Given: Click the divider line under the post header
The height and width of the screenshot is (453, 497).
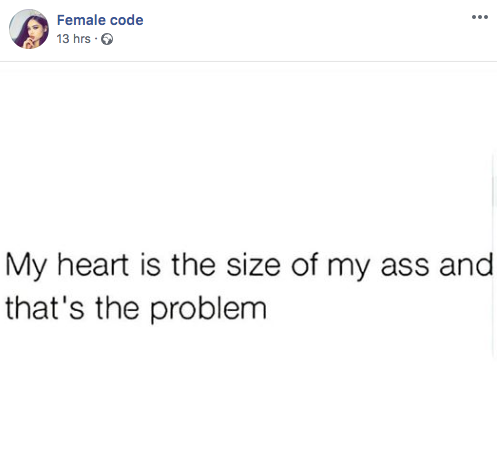Looking at the screenshot, I should click(248, 61).
